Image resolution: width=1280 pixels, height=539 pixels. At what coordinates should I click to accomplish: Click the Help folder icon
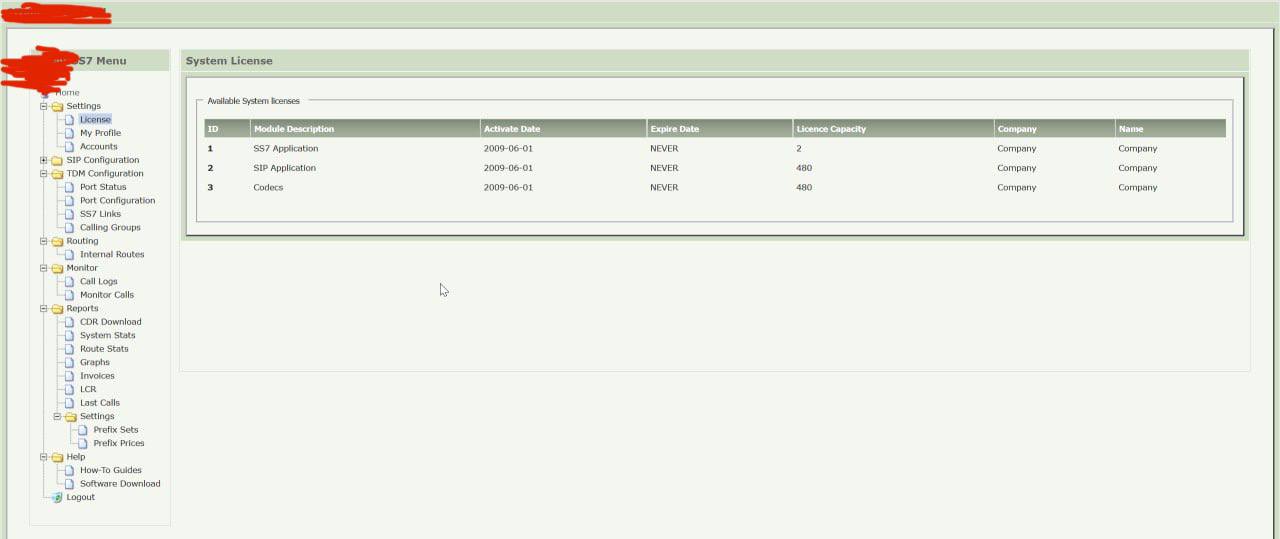[57, 457]
